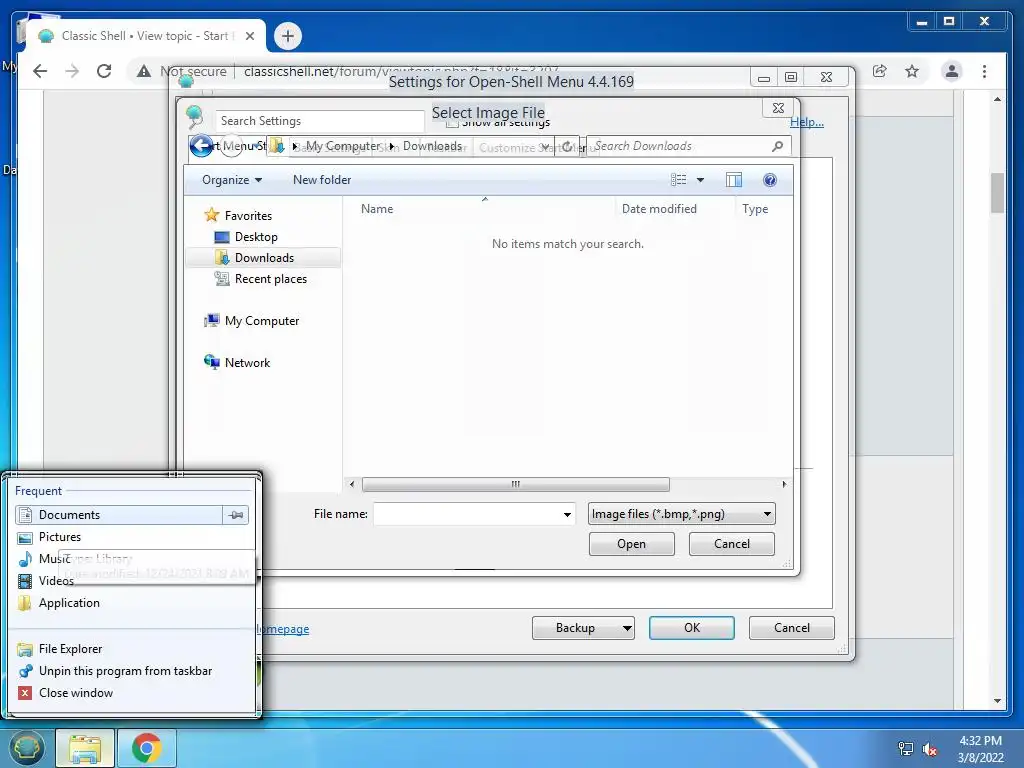Click Cancel in the Open-Shell settings window

[792, 628]
